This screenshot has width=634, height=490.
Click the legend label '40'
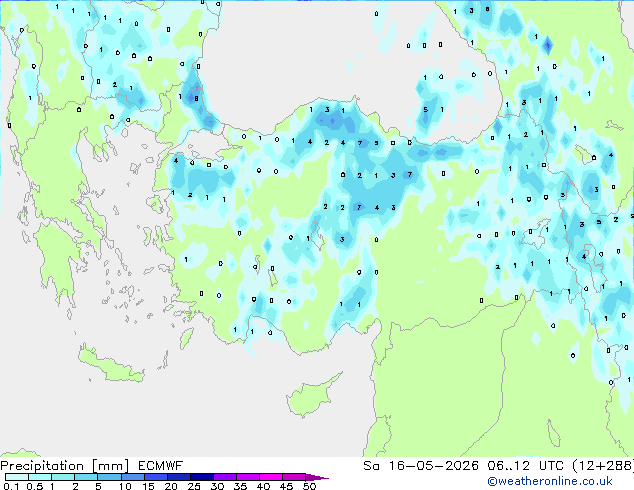pyautogui.click(x=263, y=486)
